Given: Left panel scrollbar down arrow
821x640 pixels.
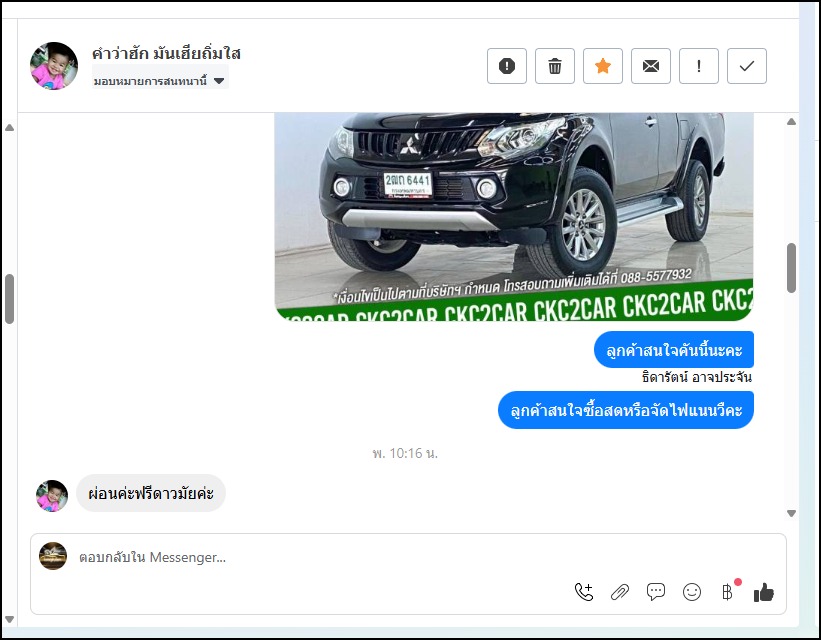Looking at the screenshot, I should [x=9, y=620].
